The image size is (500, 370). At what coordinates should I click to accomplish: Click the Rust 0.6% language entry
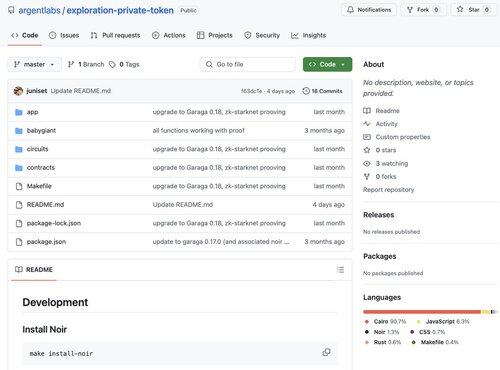click(x=383, y=342)
